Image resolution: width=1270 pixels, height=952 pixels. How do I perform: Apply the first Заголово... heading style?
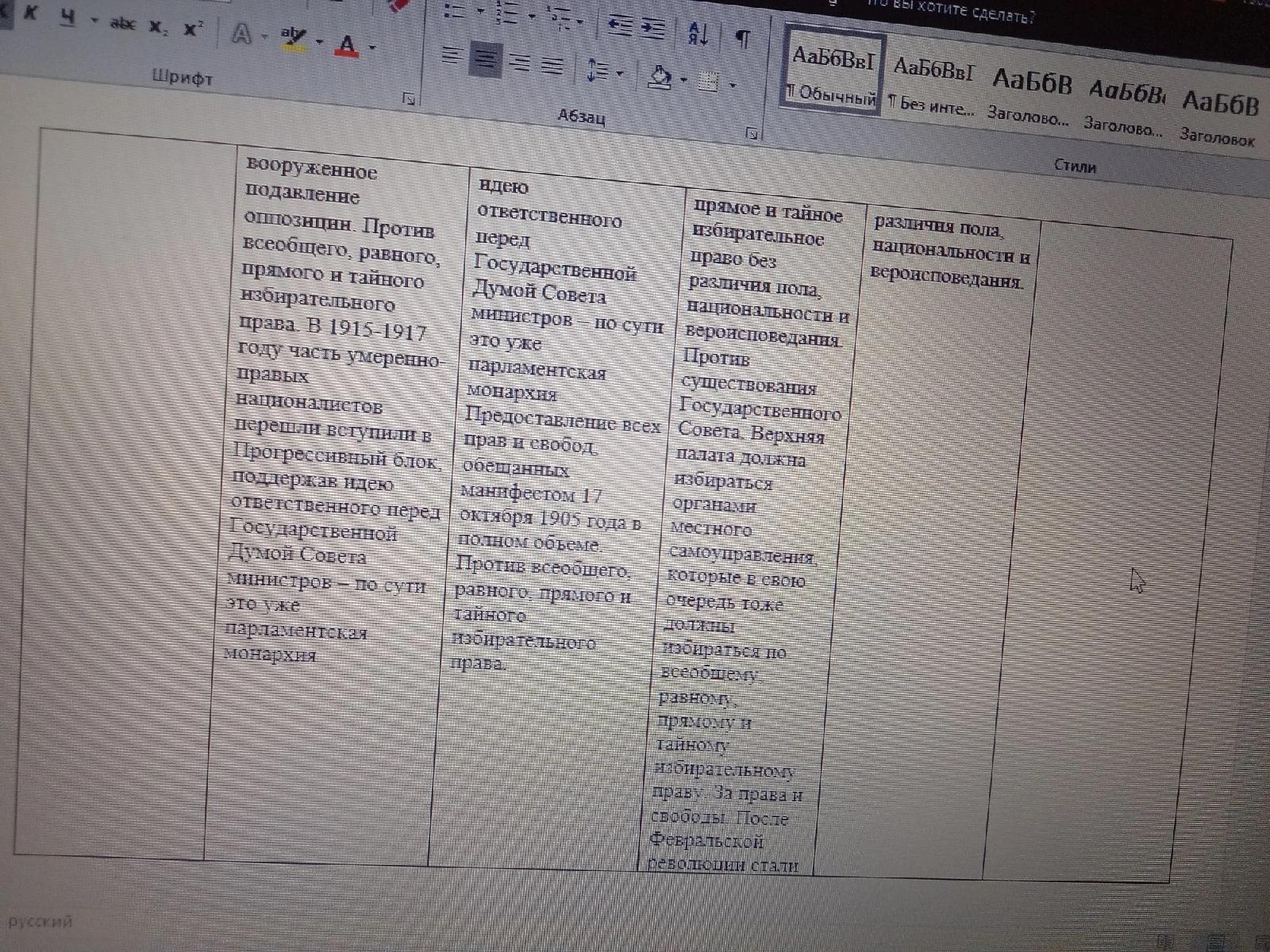coord(1029,99)
